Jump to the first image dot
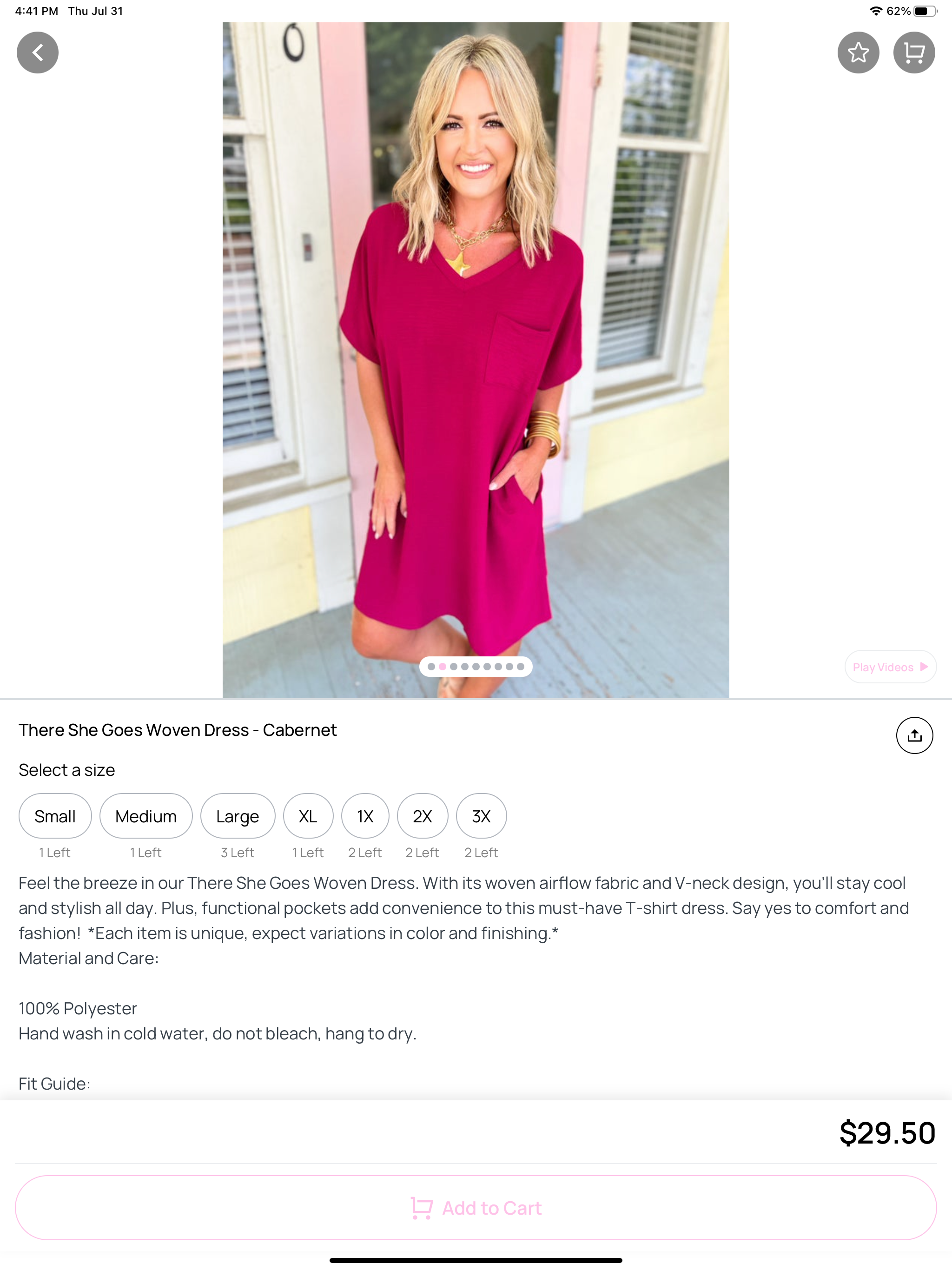The image size is (952, 1270). click(431, 667)
